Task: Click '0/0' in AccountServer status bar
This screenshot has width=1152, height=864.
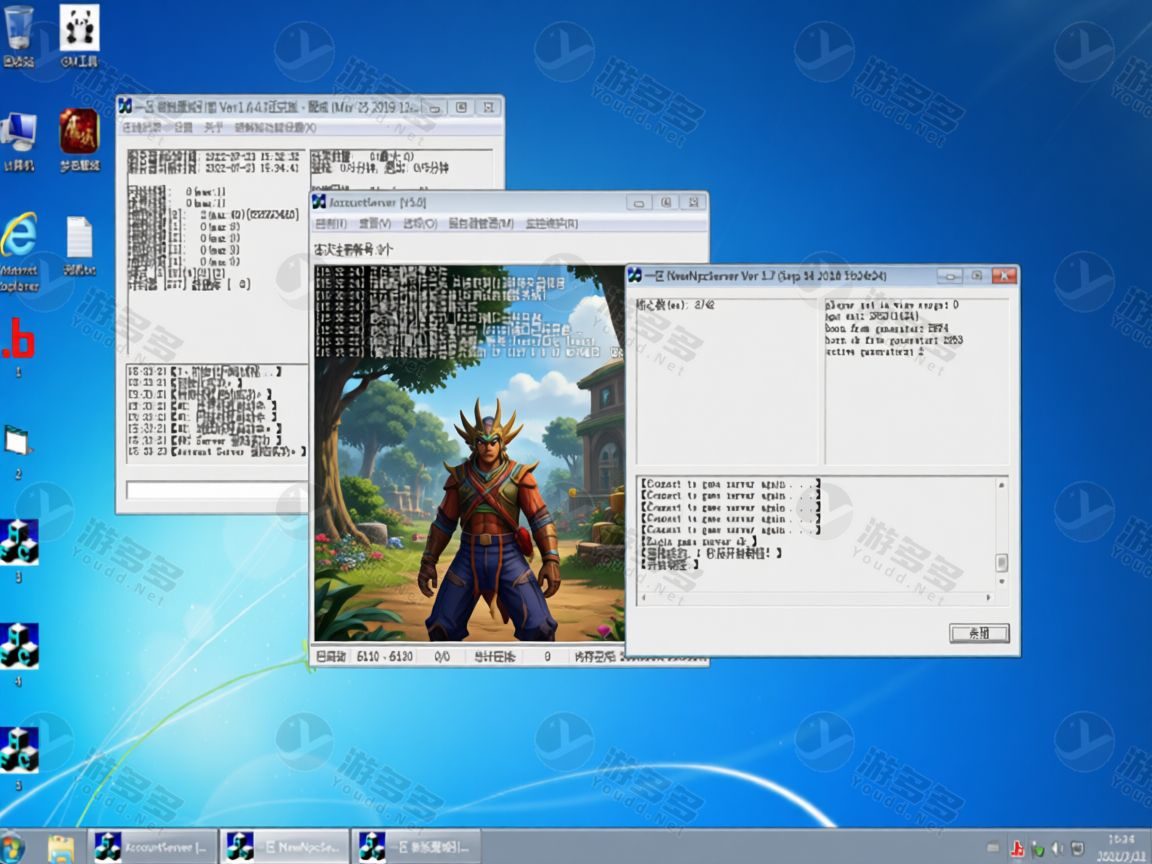Action: click(x=442, y=656)
